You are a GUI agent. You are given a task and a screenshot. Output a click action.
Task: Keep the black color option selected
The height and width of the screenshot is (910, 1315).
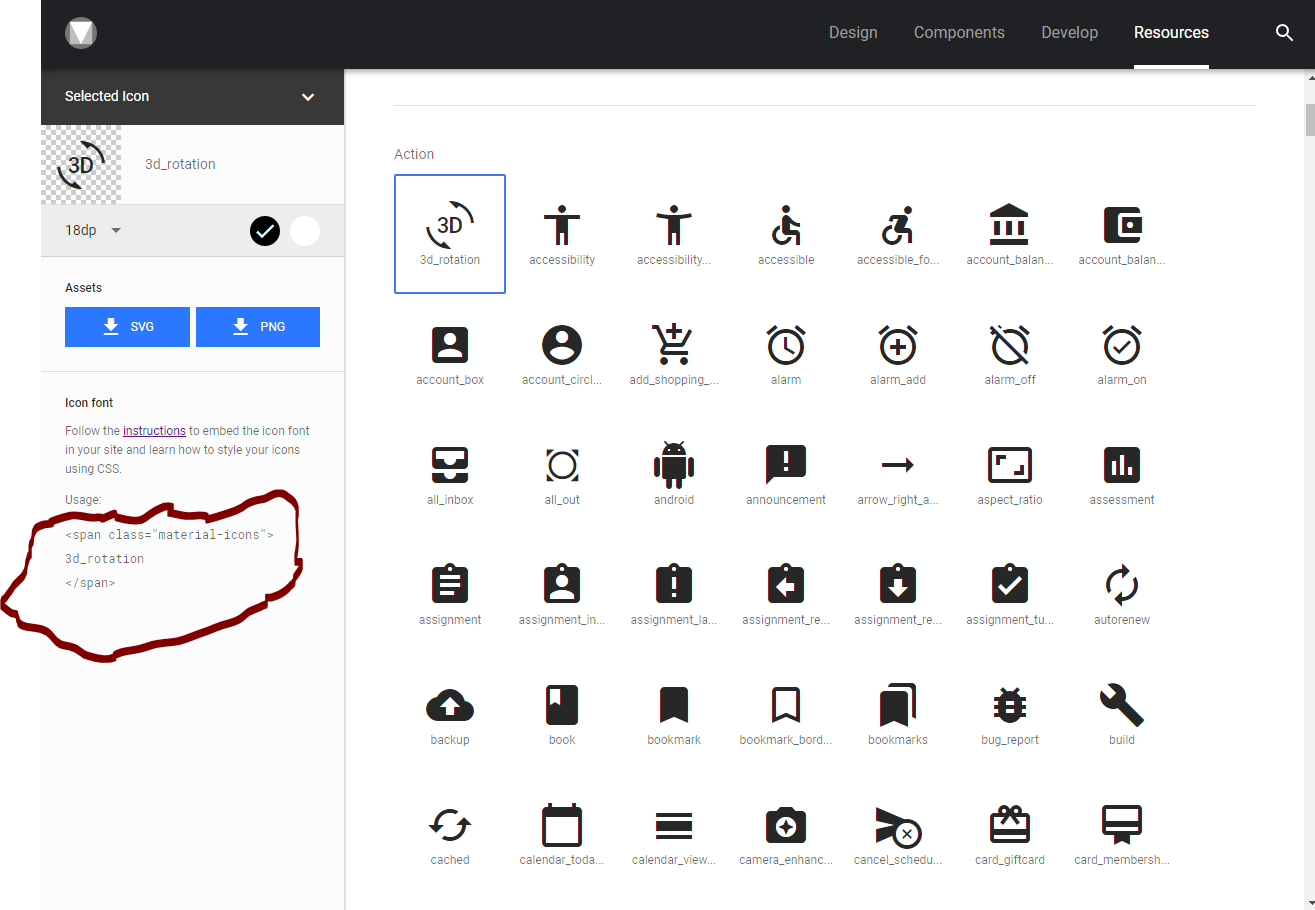[264, 230]
